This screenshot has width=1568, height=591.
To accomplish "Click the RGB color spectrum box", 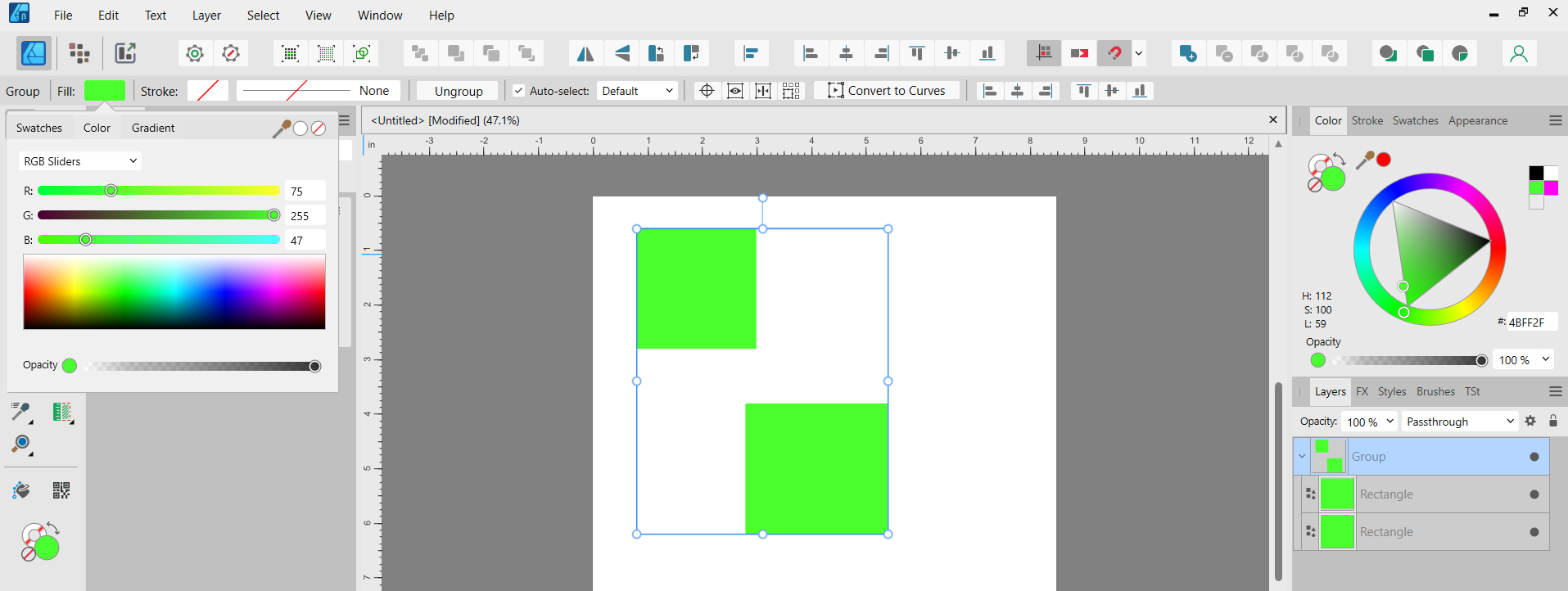I will (174, 292).
